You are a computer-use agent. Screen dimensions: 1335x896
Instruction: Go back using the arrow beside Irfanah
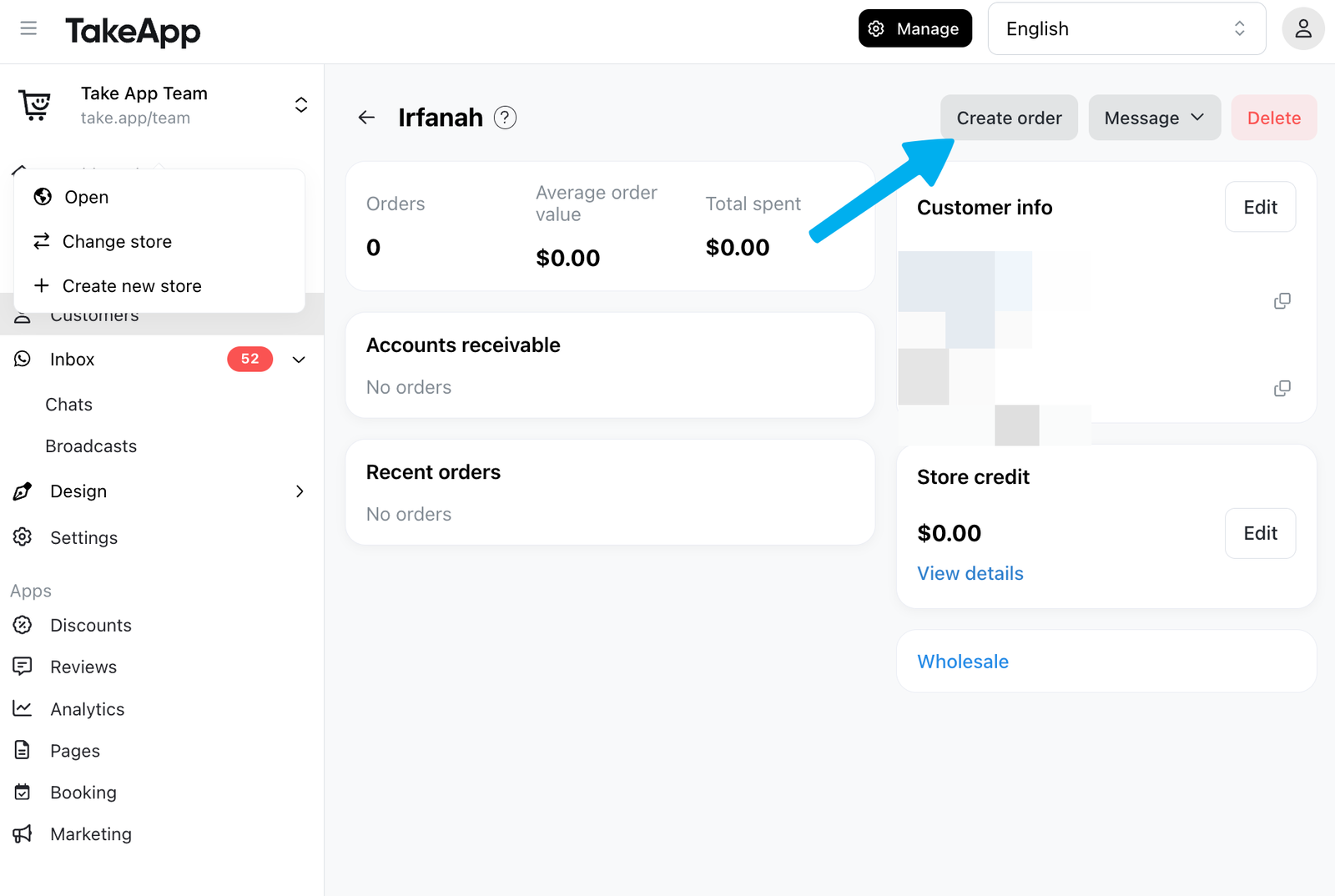pyautogui.click(x=366, y=118)
